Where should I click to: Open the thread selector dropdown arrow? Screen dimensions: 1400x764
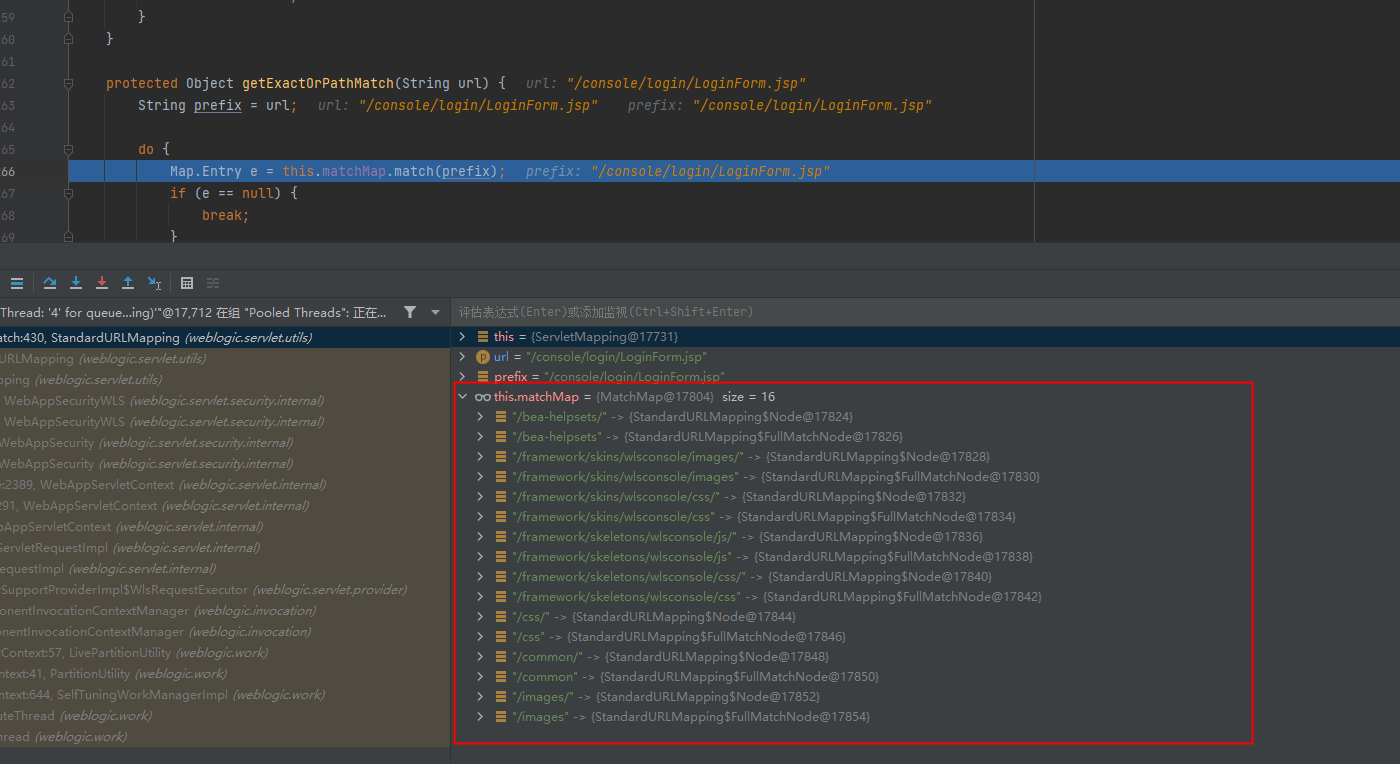click(435, 312)
